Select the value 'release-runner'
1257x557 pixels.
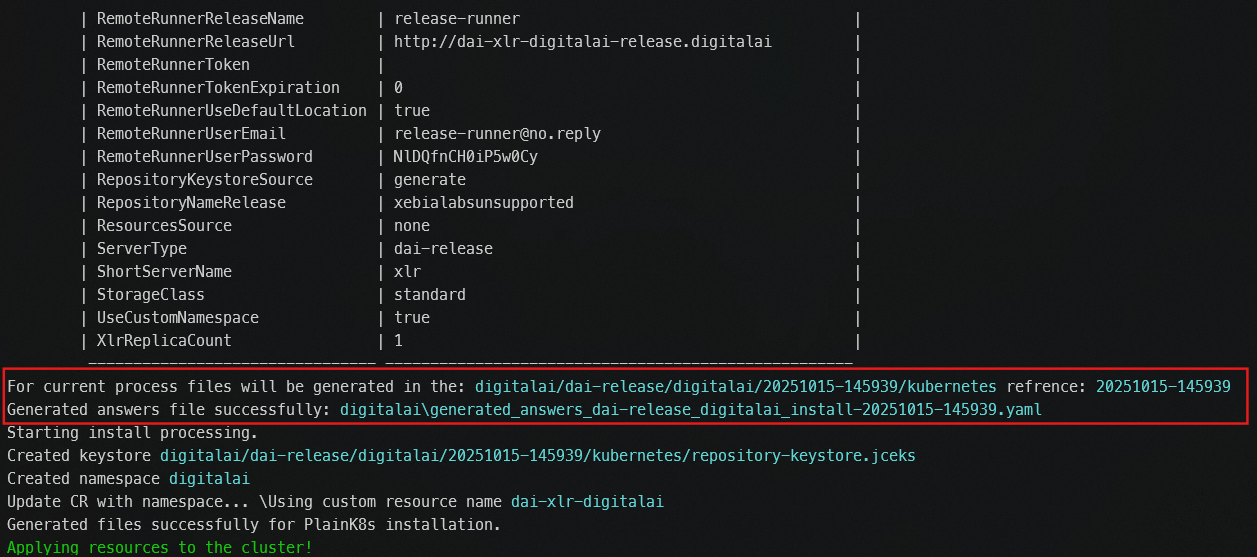[457, 19]
